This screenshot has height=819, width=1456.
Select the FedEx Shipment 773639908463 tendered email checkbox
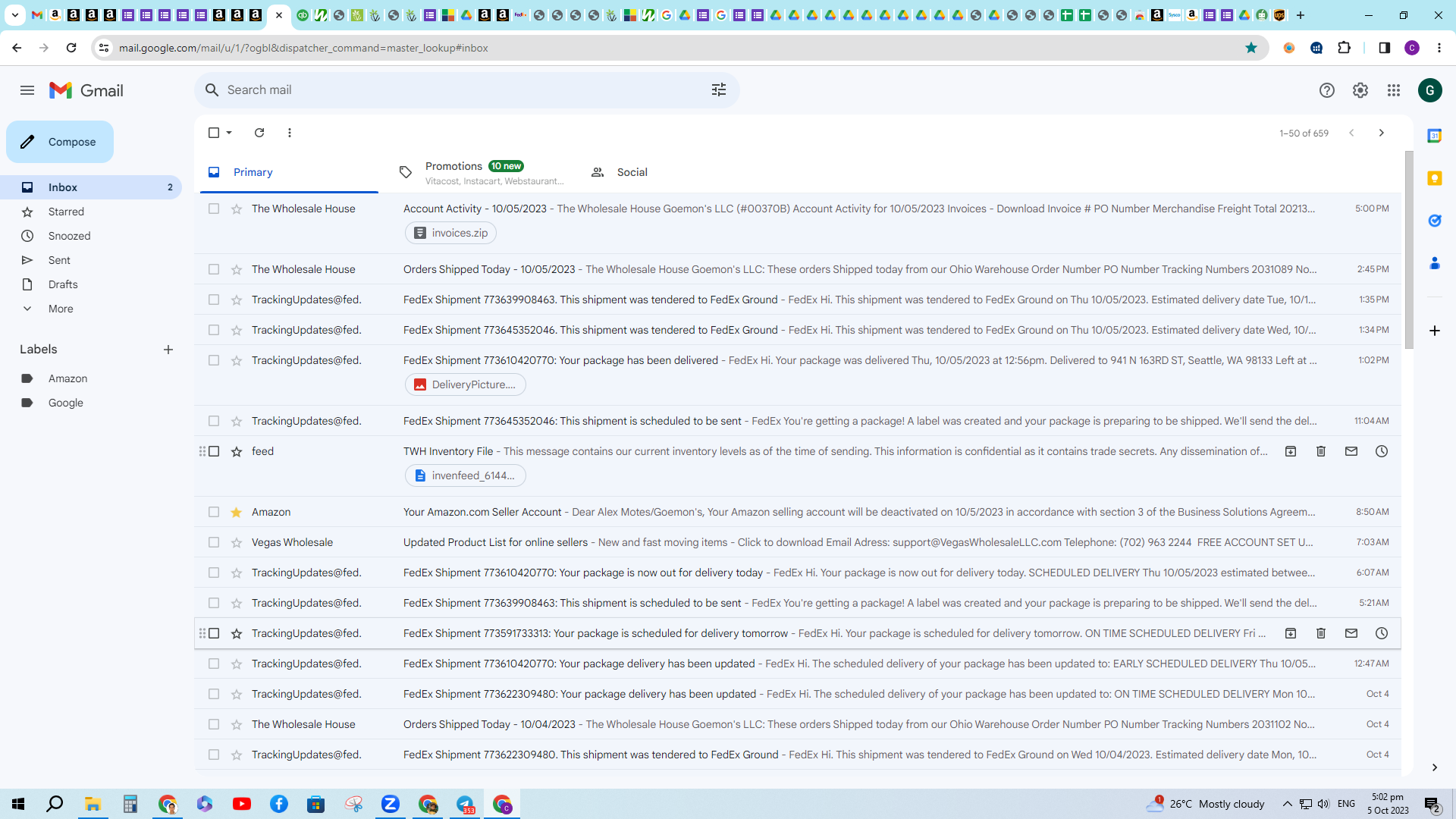214,300
